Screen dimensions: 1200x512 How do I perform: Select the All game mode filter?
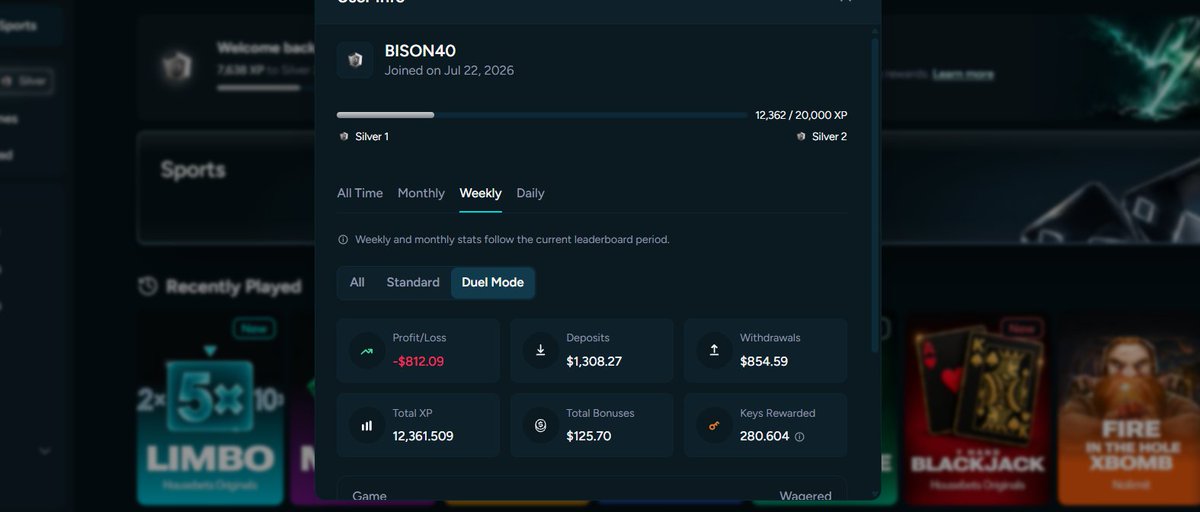click(x=357, y=283)
